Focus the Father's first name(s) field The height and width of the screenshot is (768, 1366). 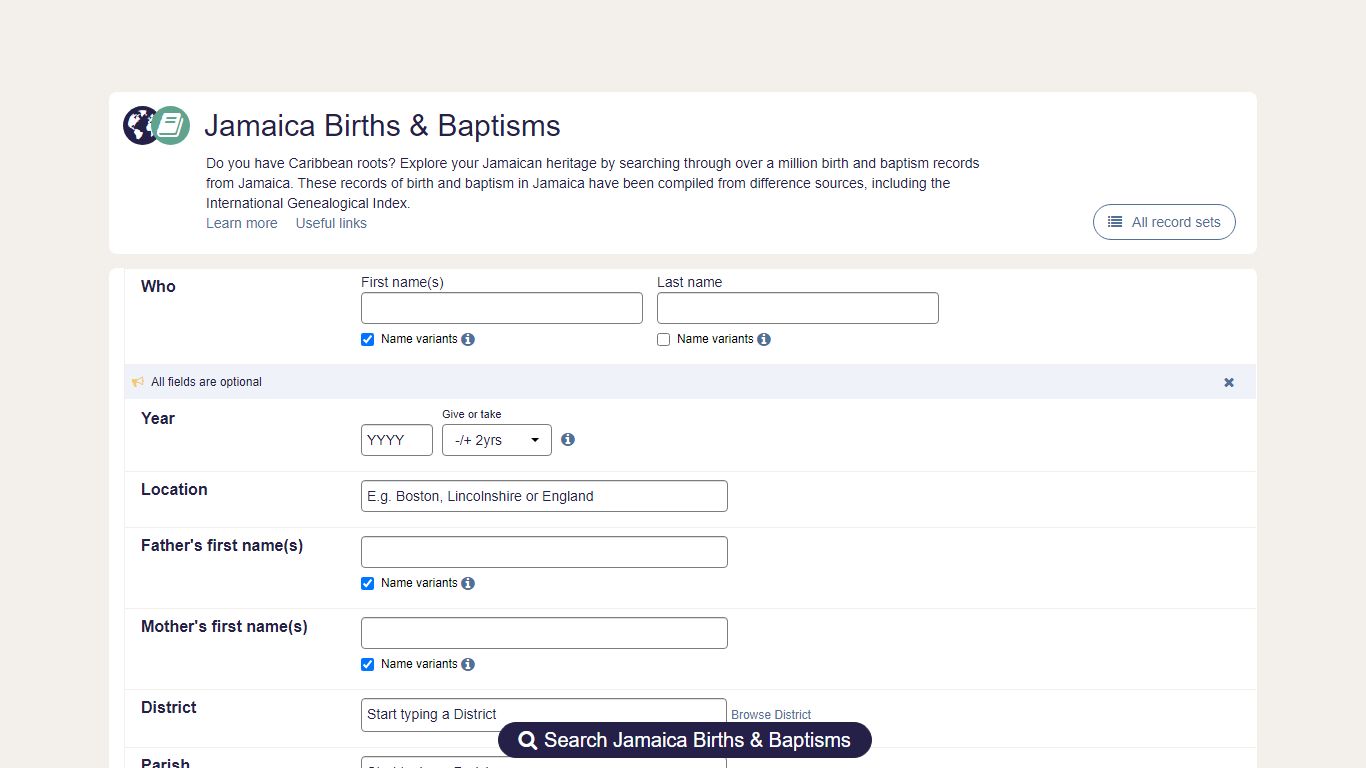click(x=544, y=552)
